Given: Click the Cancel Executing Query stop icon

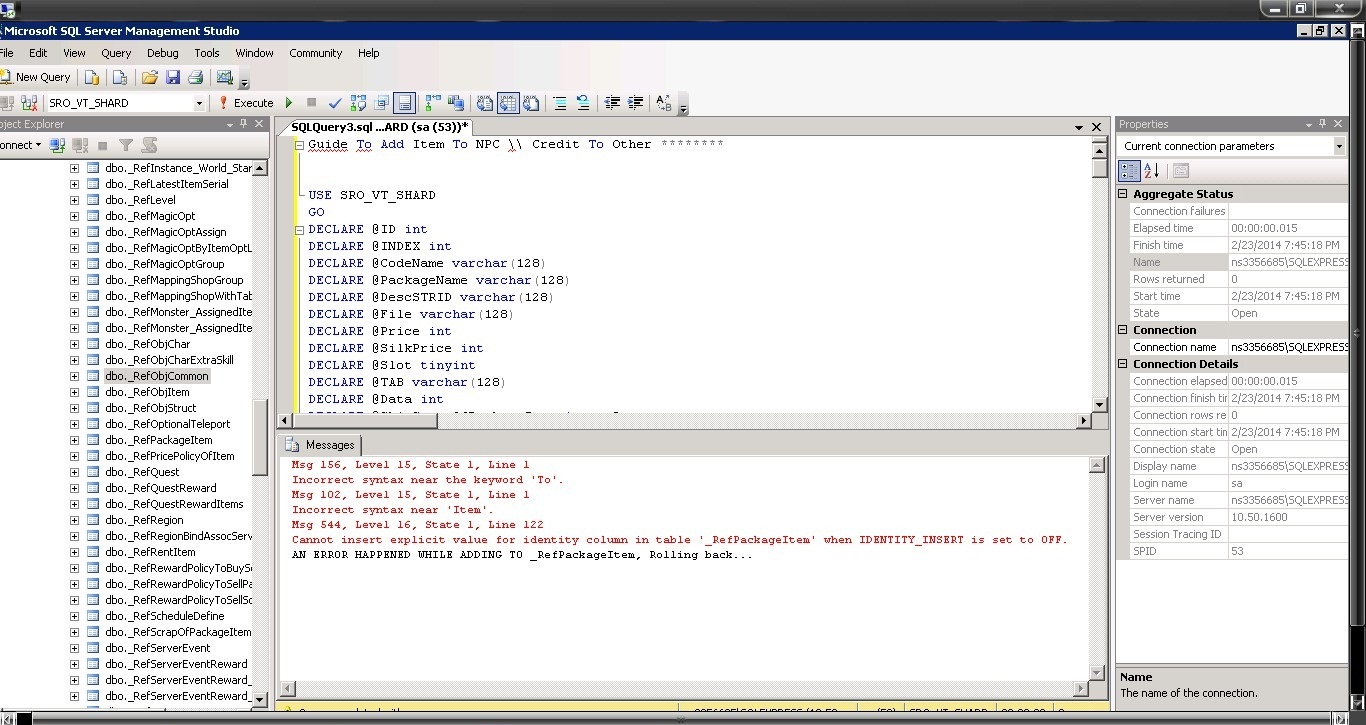Looking at the screenshot, I should (x=311, y=103).
